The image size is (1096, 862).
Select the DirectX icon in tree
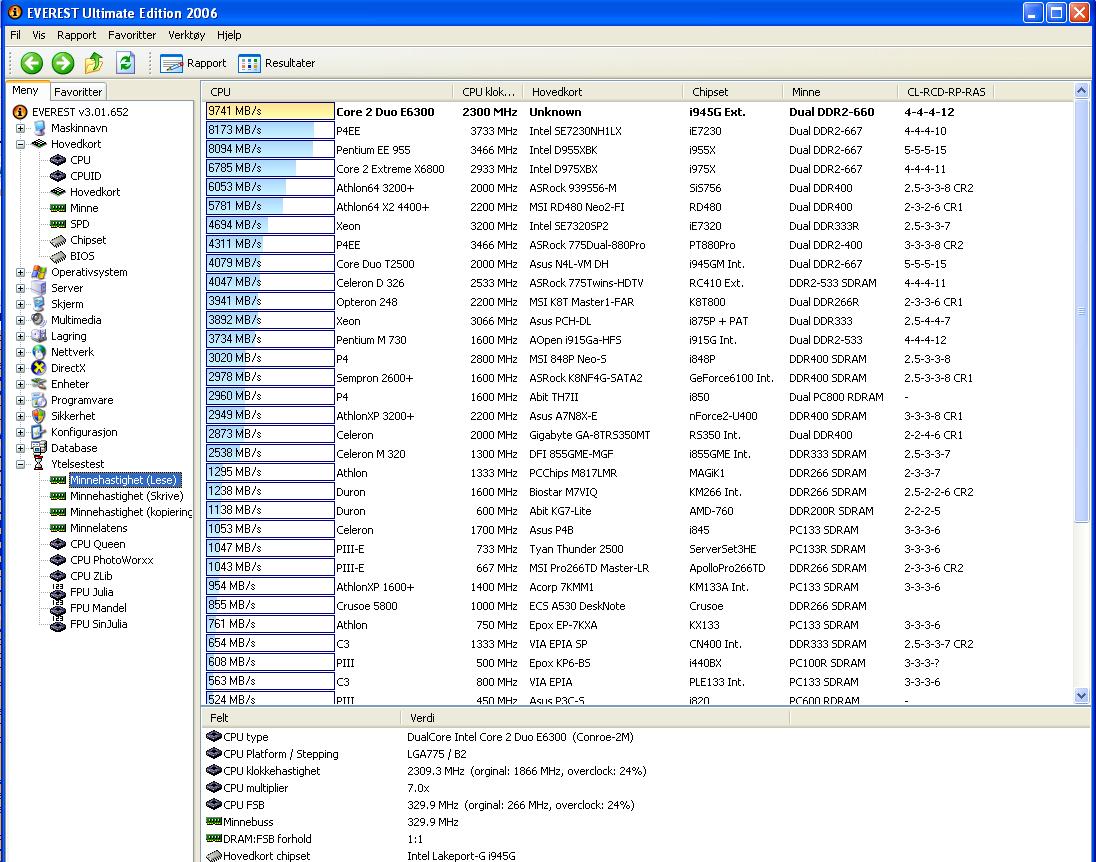(39, 368)
